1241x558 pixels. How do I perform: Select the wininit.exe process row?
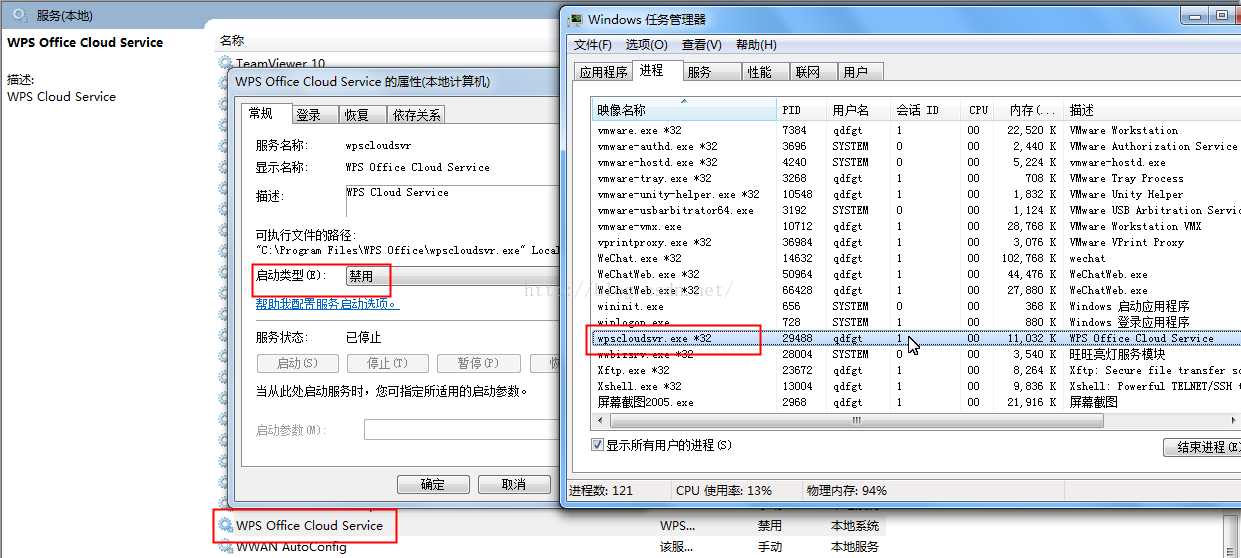916,306
